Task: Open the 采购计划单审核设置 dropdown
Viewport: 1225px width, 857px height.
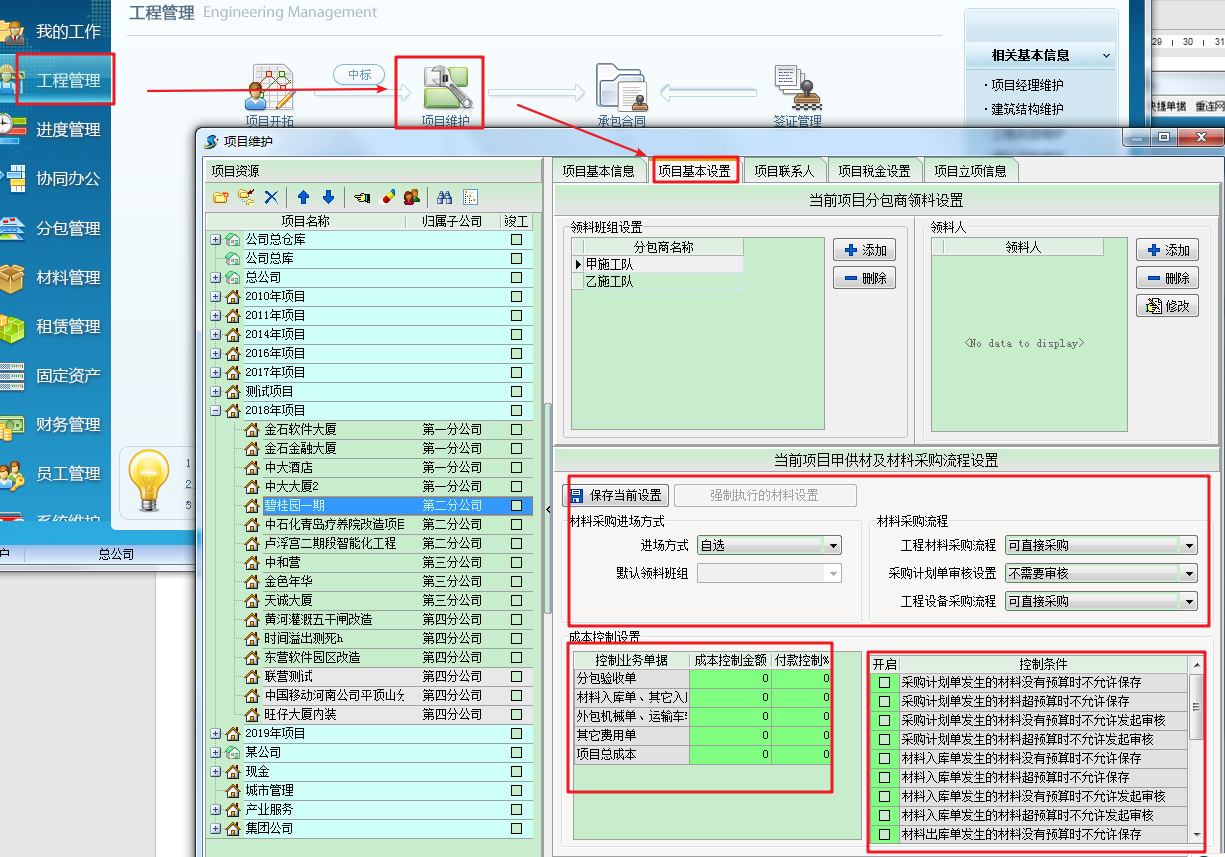Action: 1189,573
